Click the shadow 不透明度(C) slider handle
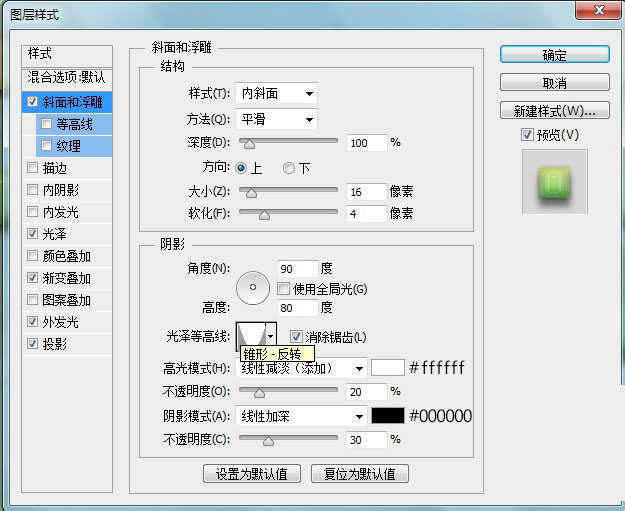This screenshot has height=511, width=625. coord(269,441)
